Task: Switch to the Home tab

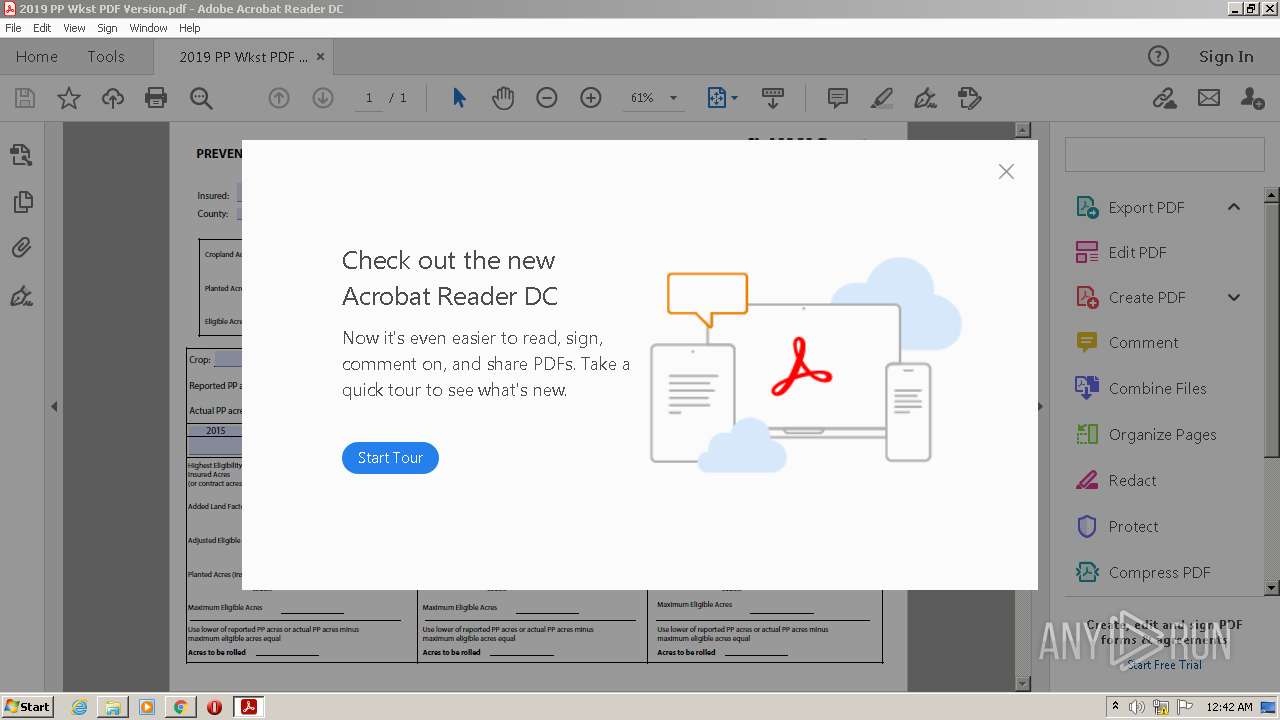Action: pyautogui.click(x=37, y=57)
